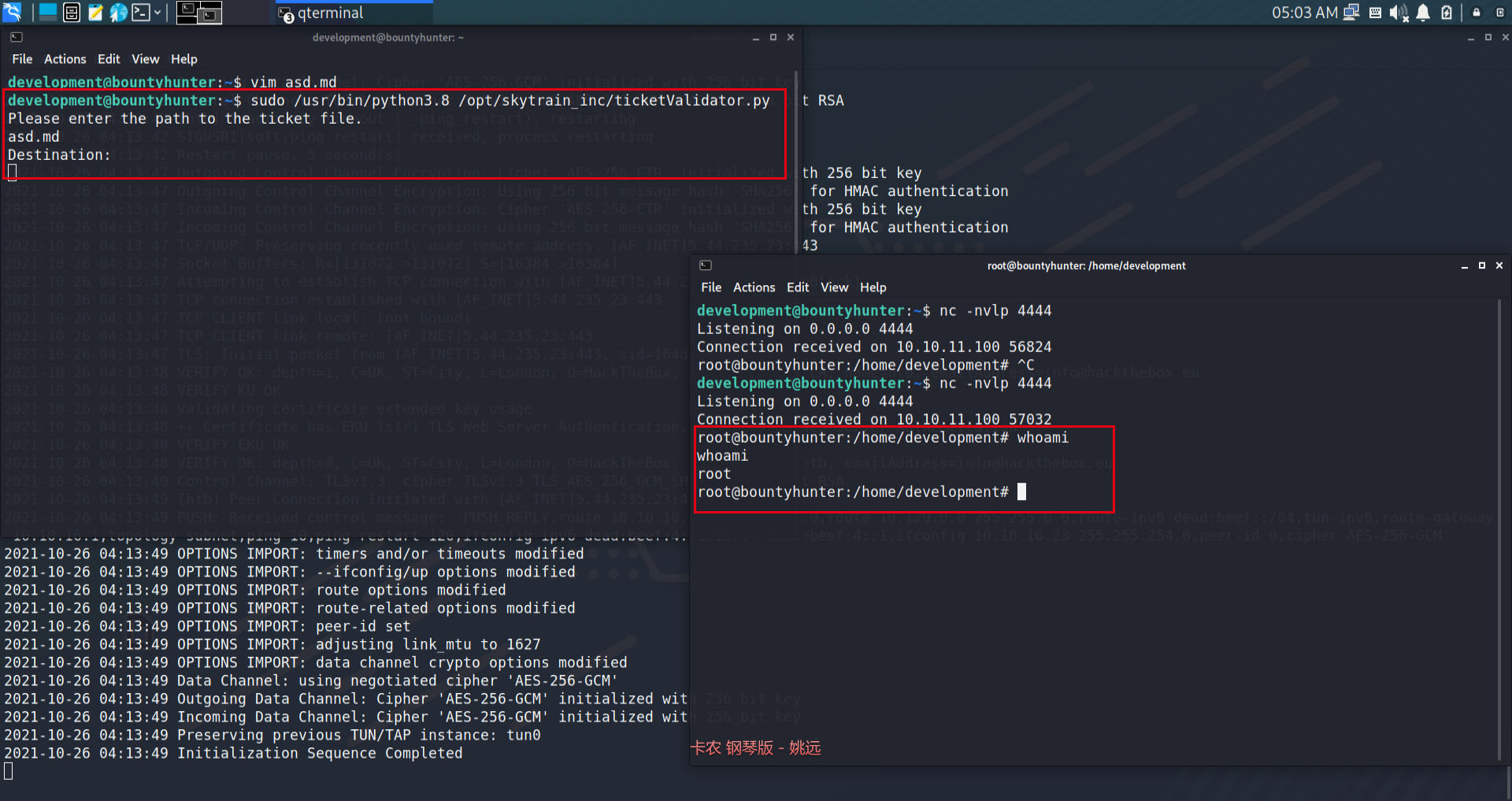Image resolution: width=1512 pixels, height=801 pixels.
Task: Open the web browser launcher in panel
Action: click(118, 12)
